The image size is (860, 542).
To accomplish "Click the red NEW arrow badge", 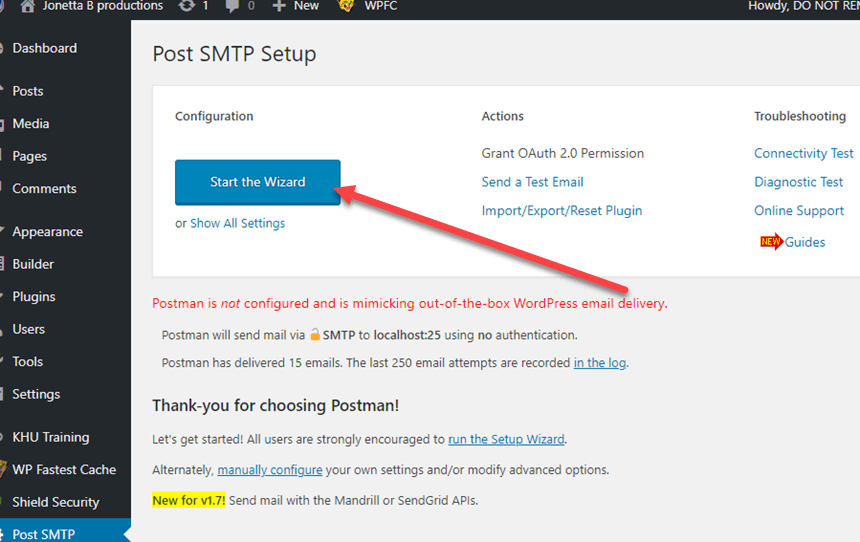I will (x=771, y=241).
